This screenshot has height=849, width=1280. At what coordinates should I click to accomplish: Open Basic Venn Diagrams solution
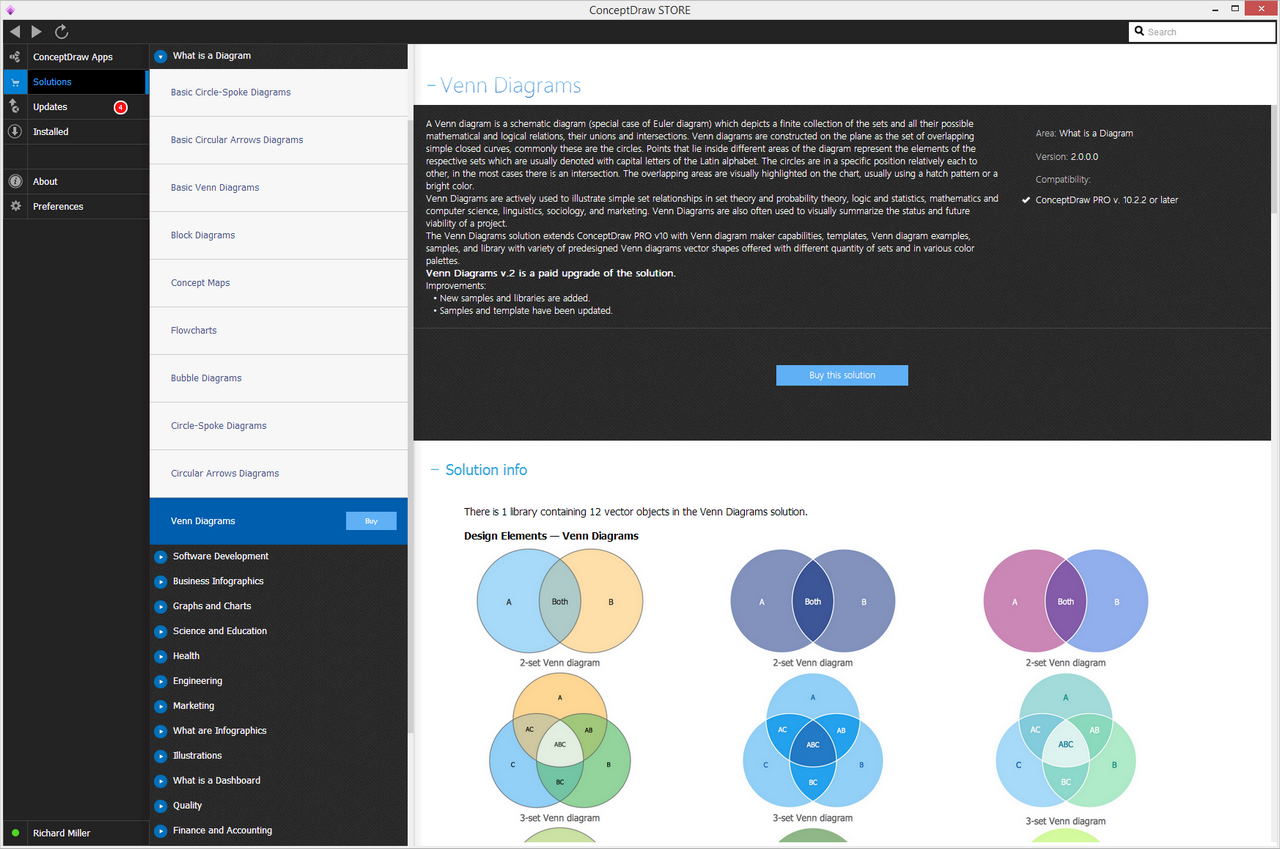[x=279, y=188]
